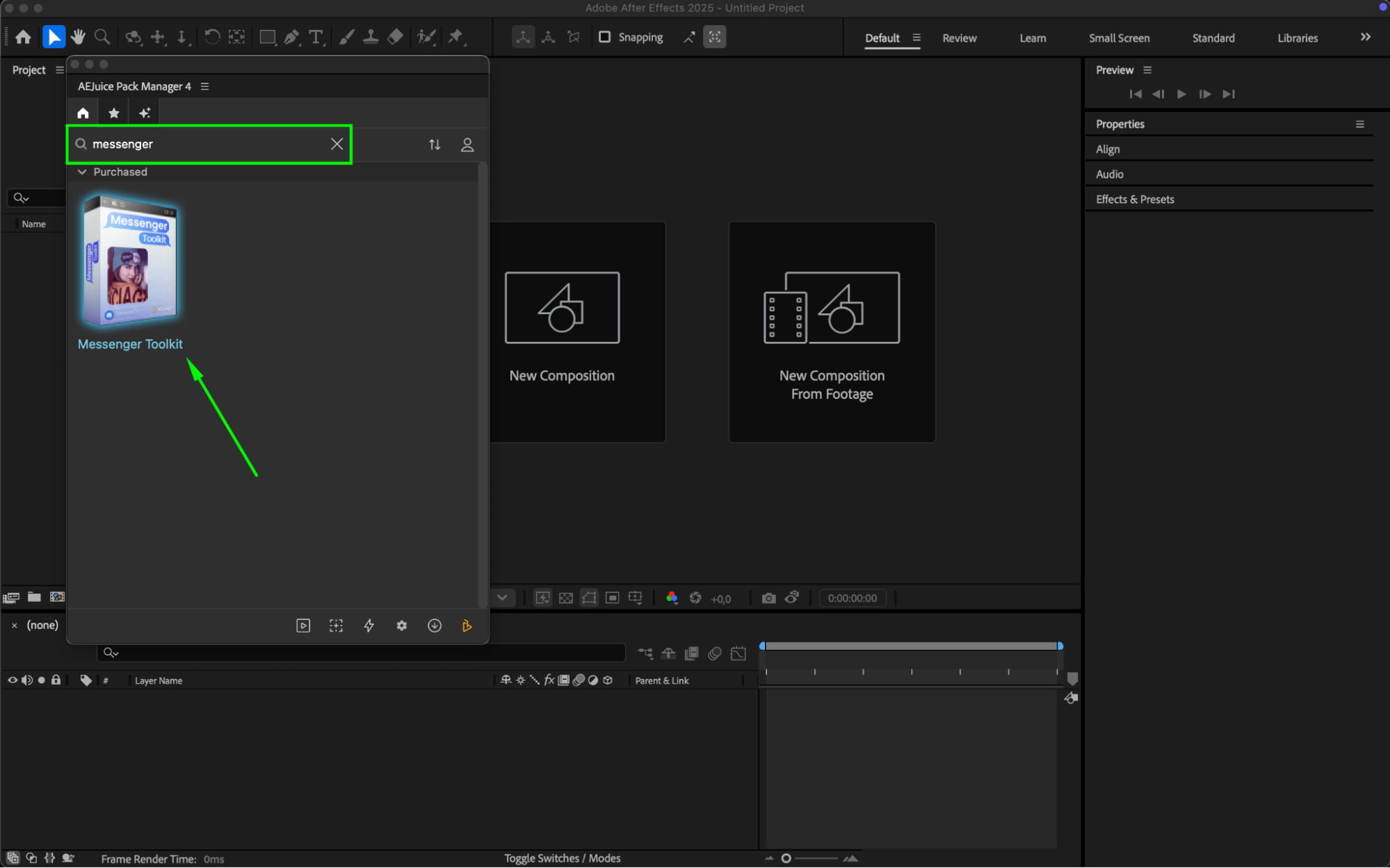The width and height of the screenshot is (1390, 868).
Task: Adjust the timeline zoom slider
Action: pyautogui.click(x=786, y=858)
